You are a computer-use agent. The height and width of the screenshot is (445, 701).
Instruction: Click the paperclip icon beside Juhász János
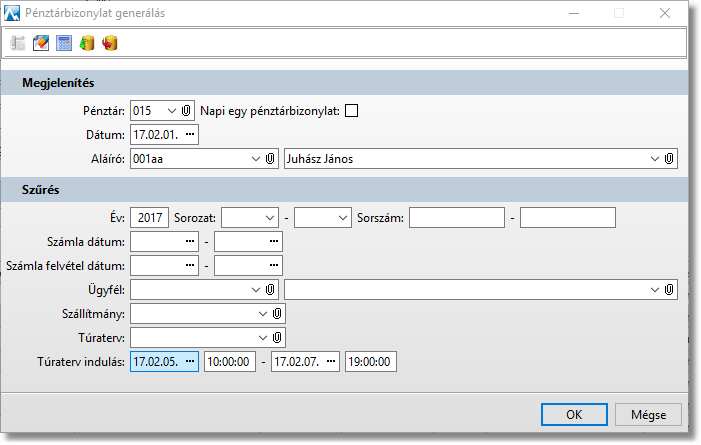pos(670,158)
